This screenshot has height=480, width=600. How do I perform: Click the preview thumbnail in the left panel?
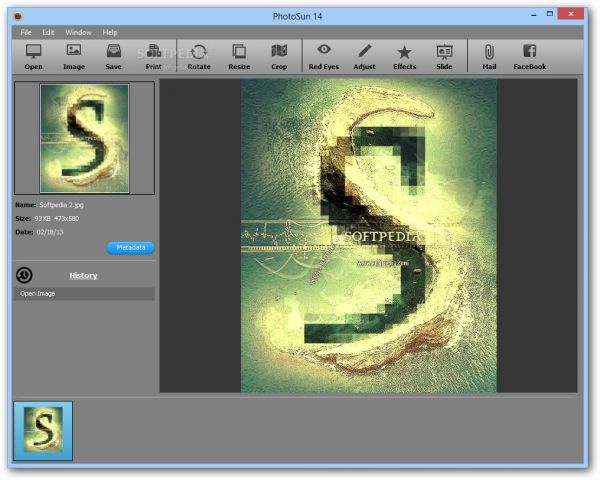point(84,138)
